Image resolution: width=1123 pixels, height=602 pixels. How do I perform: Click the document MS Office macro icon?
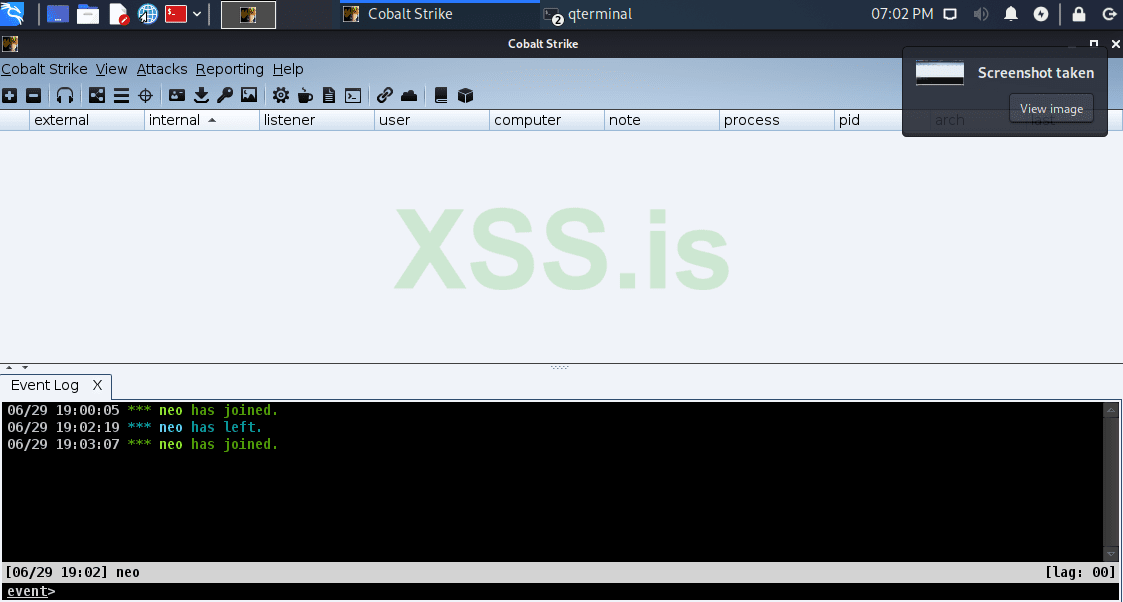[329, 95]
